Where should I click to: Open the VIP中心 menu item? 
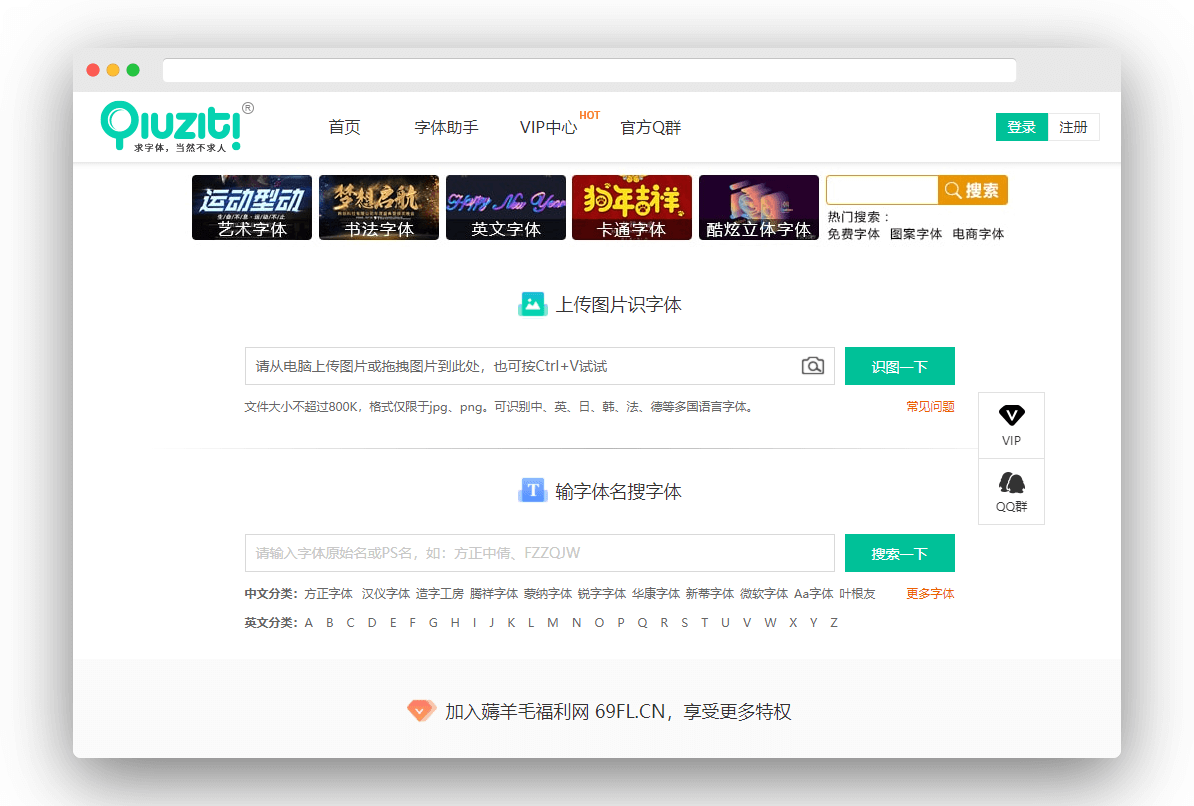(x=548, y=127)
